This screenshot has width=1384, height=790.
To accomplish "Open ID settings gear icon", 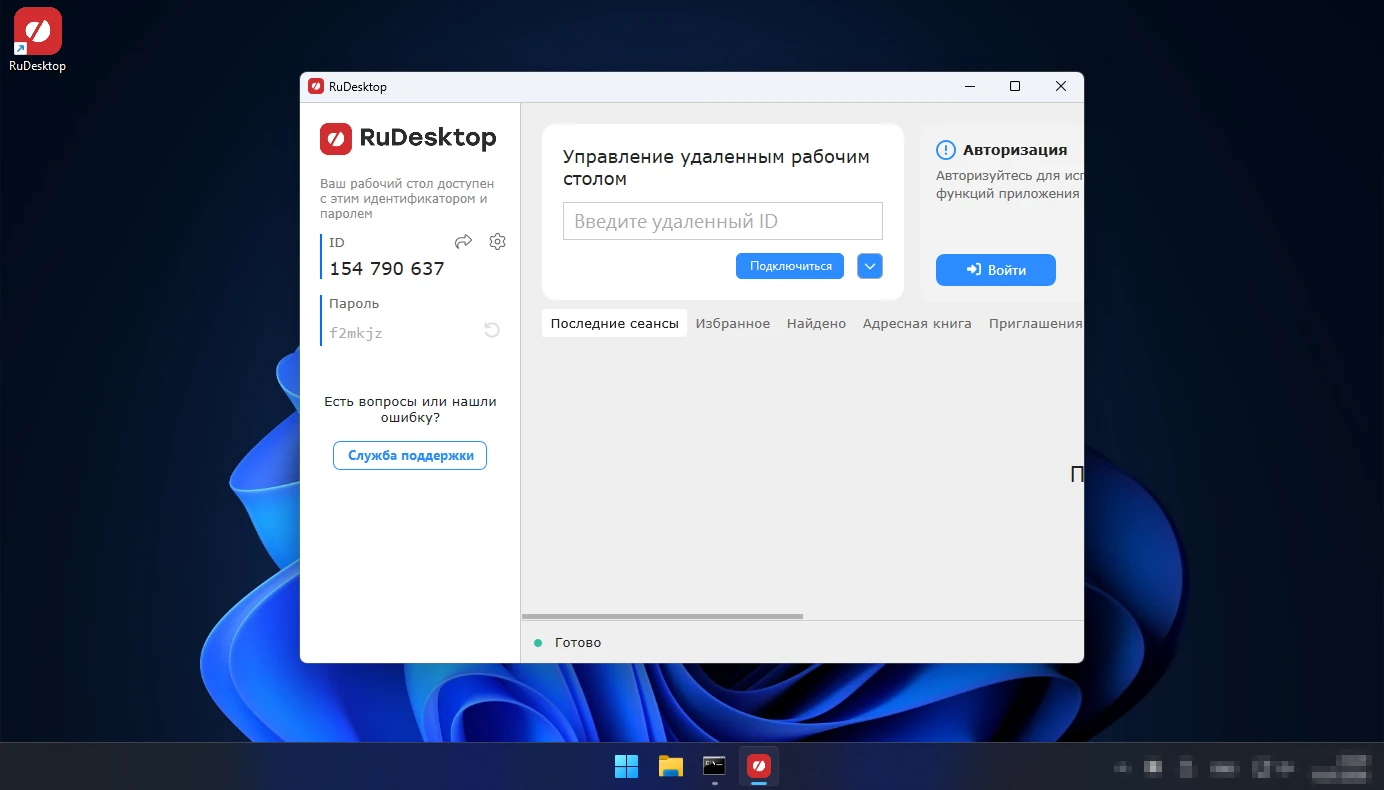I will point(498,241).
